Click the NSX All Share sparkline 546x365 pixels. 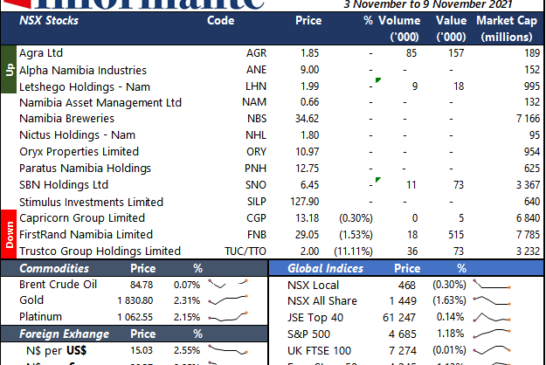click(492, 300)
